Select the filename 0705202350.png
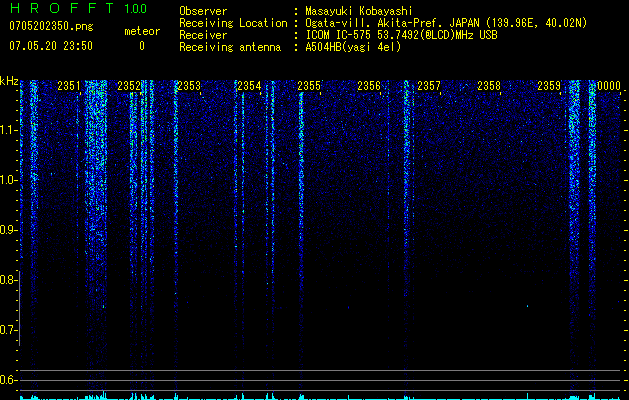This screenshot has width=629, height=400. (x=51, y=26)
